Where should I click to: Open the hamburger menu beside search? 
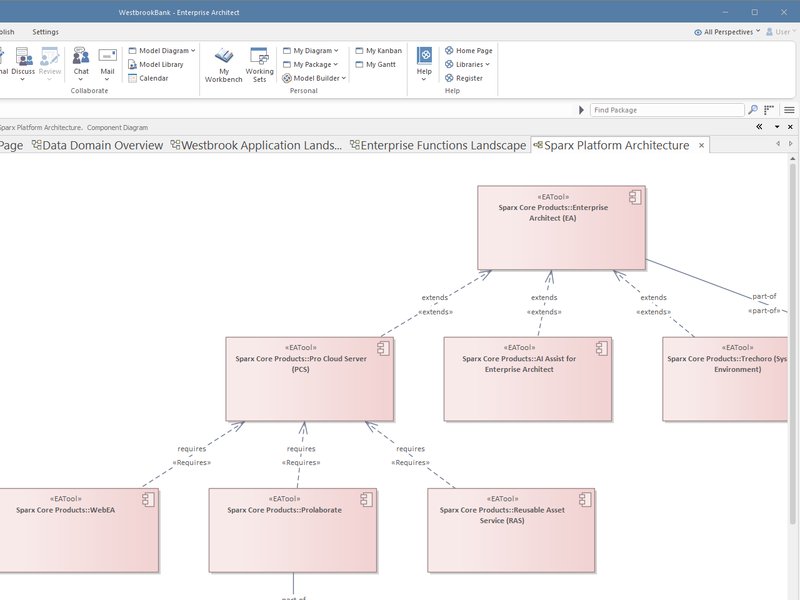click(789, 110)
